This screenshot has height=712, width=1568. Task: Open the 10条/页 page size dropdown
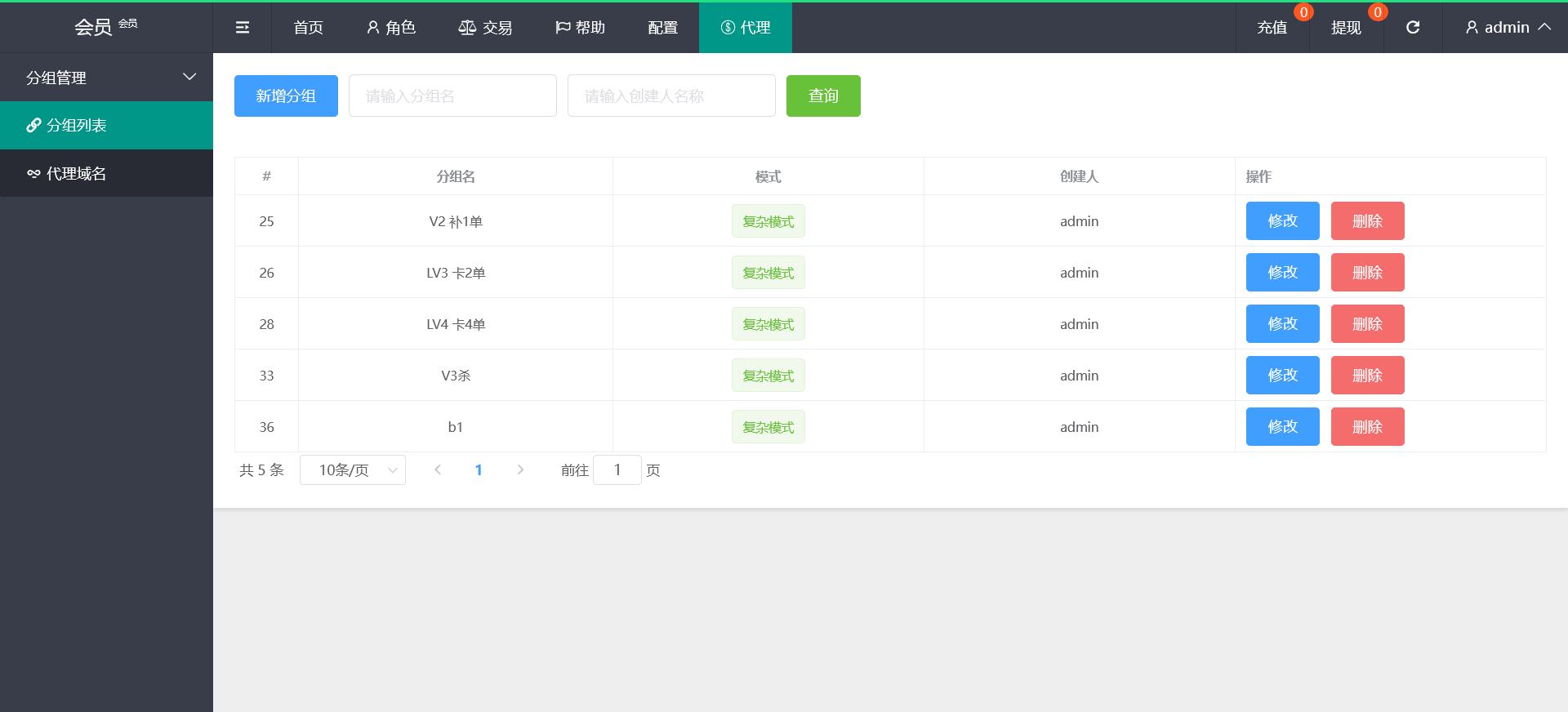(x=352, y=470)
